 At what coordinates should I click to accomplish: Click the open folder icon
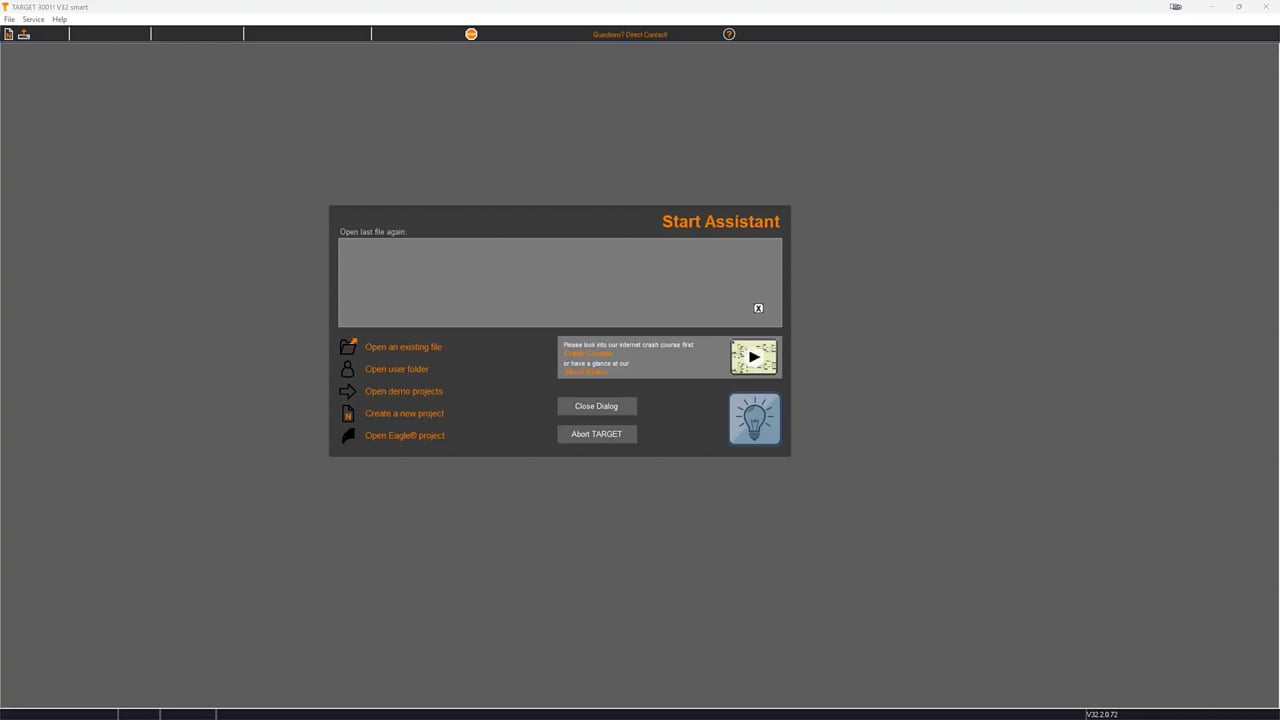348,347
